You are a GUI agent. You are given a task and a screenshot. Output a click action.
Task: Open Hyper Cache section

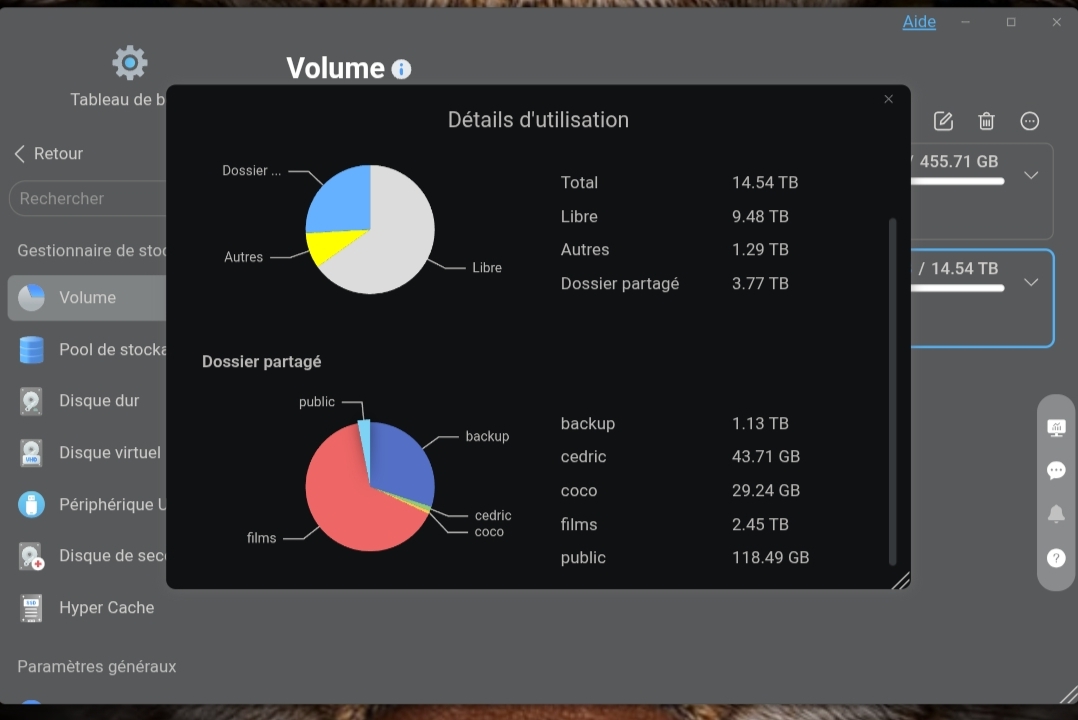(x=87, y=607)
